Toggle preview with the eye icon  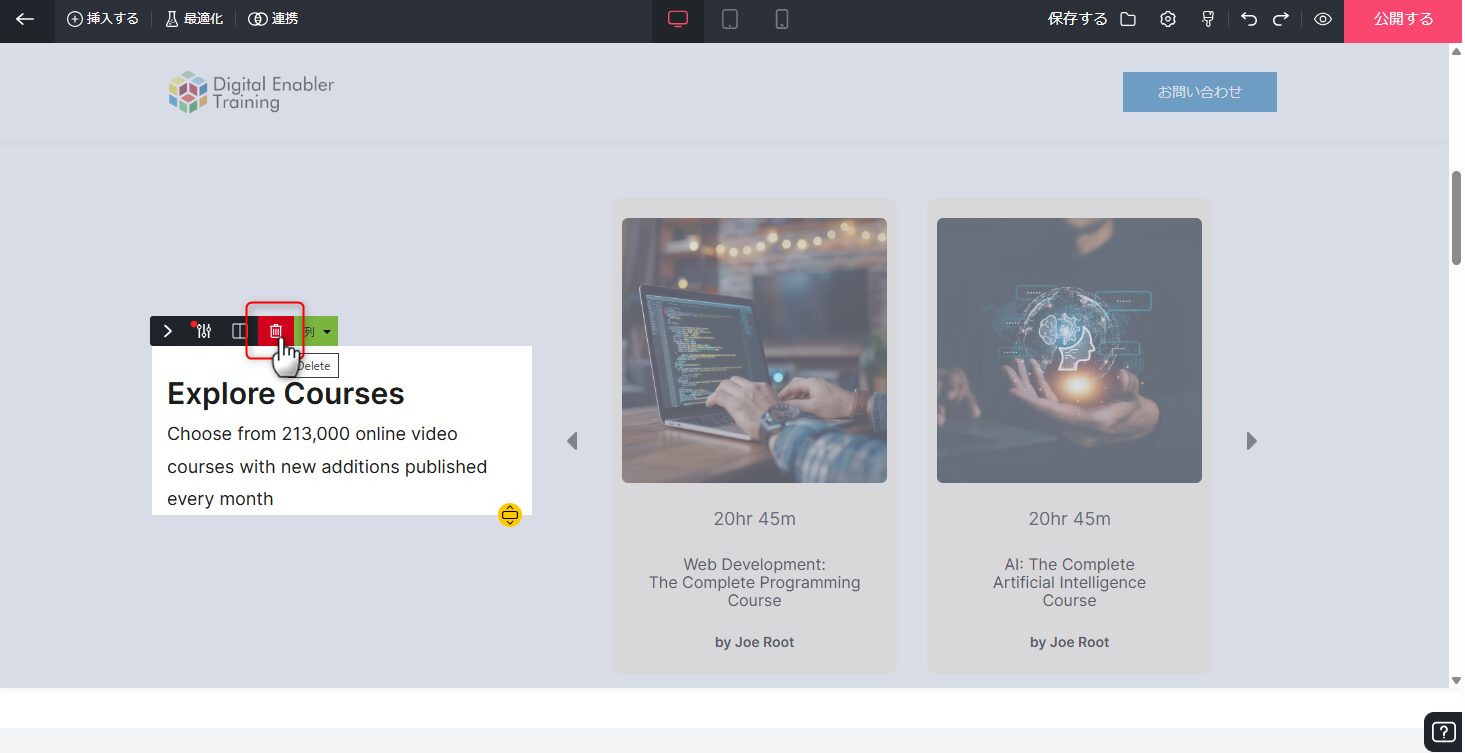point(1323,19)
